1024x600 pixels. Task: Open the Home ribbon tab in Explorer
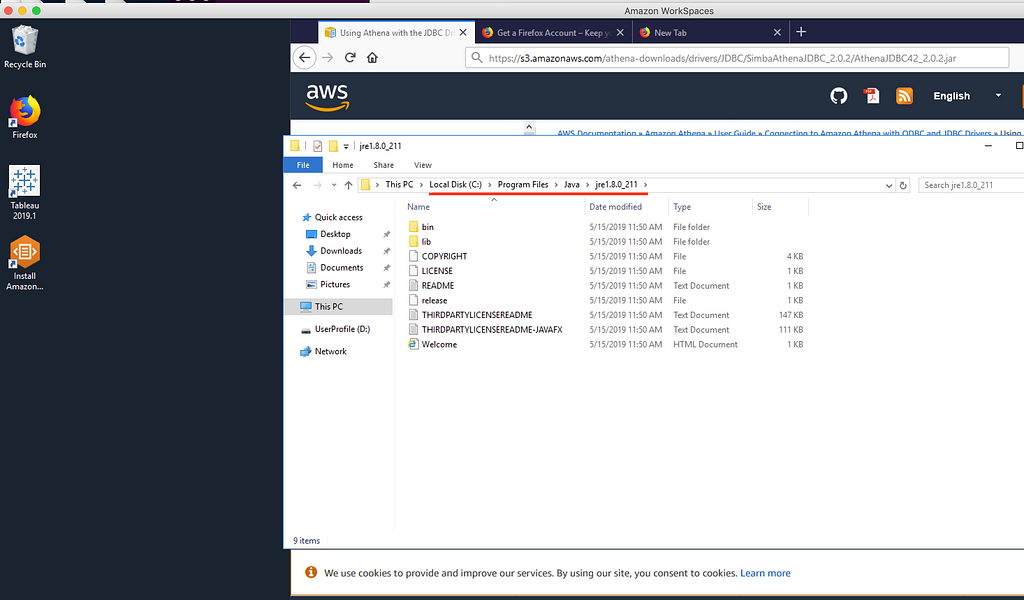pos(343,165)
